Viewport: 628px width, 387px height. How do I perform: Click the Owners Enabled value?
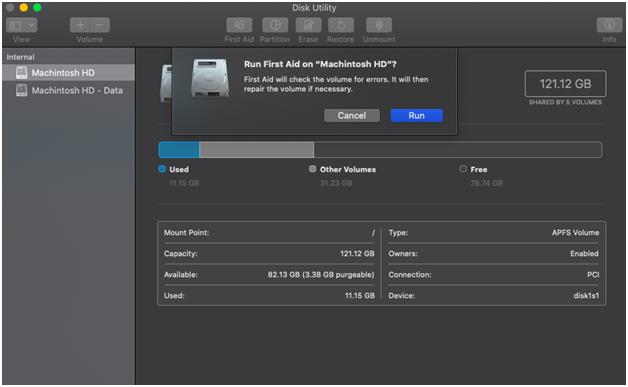[584, 253]
